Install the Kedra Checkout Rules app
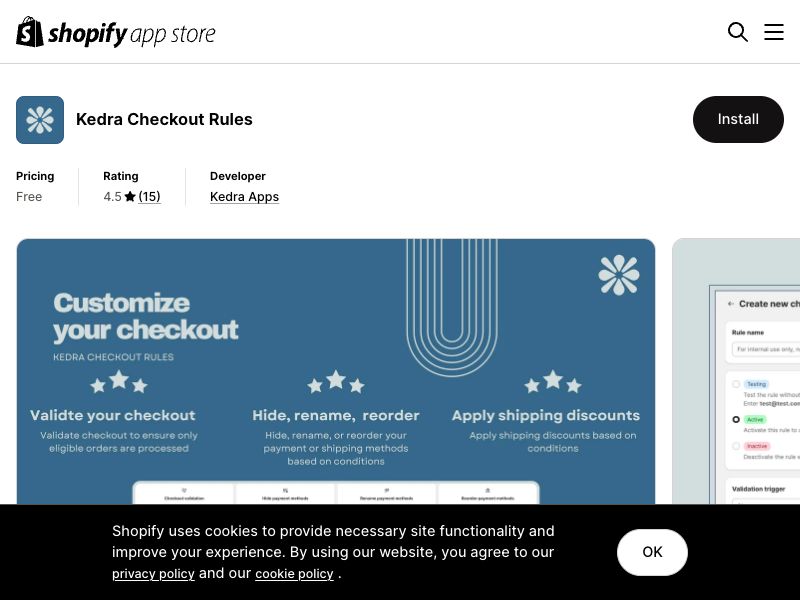This screenshot has height=600, width=800. [738, 119]
